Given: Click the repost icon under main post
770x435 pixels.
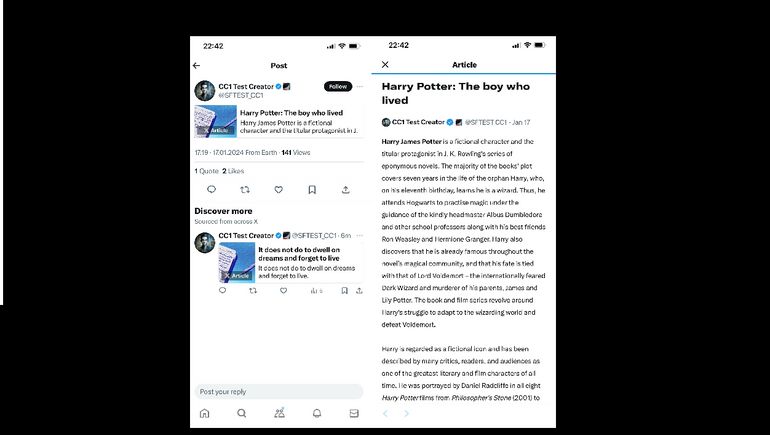Looking at the screenshot, I should click(x=245, y=190).
